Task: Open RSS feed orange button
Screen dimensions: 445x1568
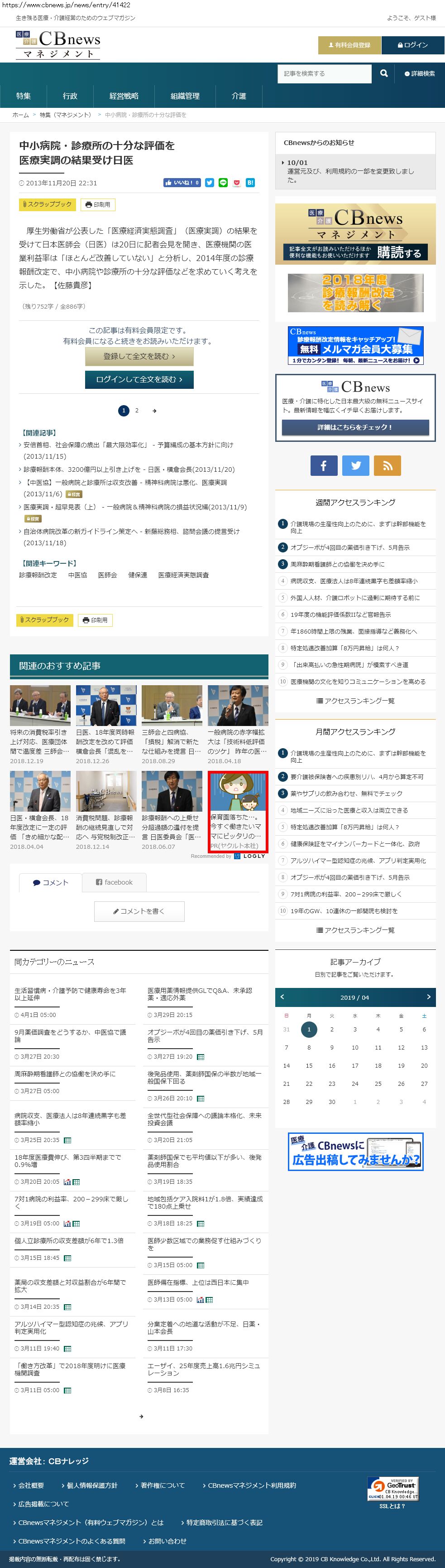Action: 387,466
